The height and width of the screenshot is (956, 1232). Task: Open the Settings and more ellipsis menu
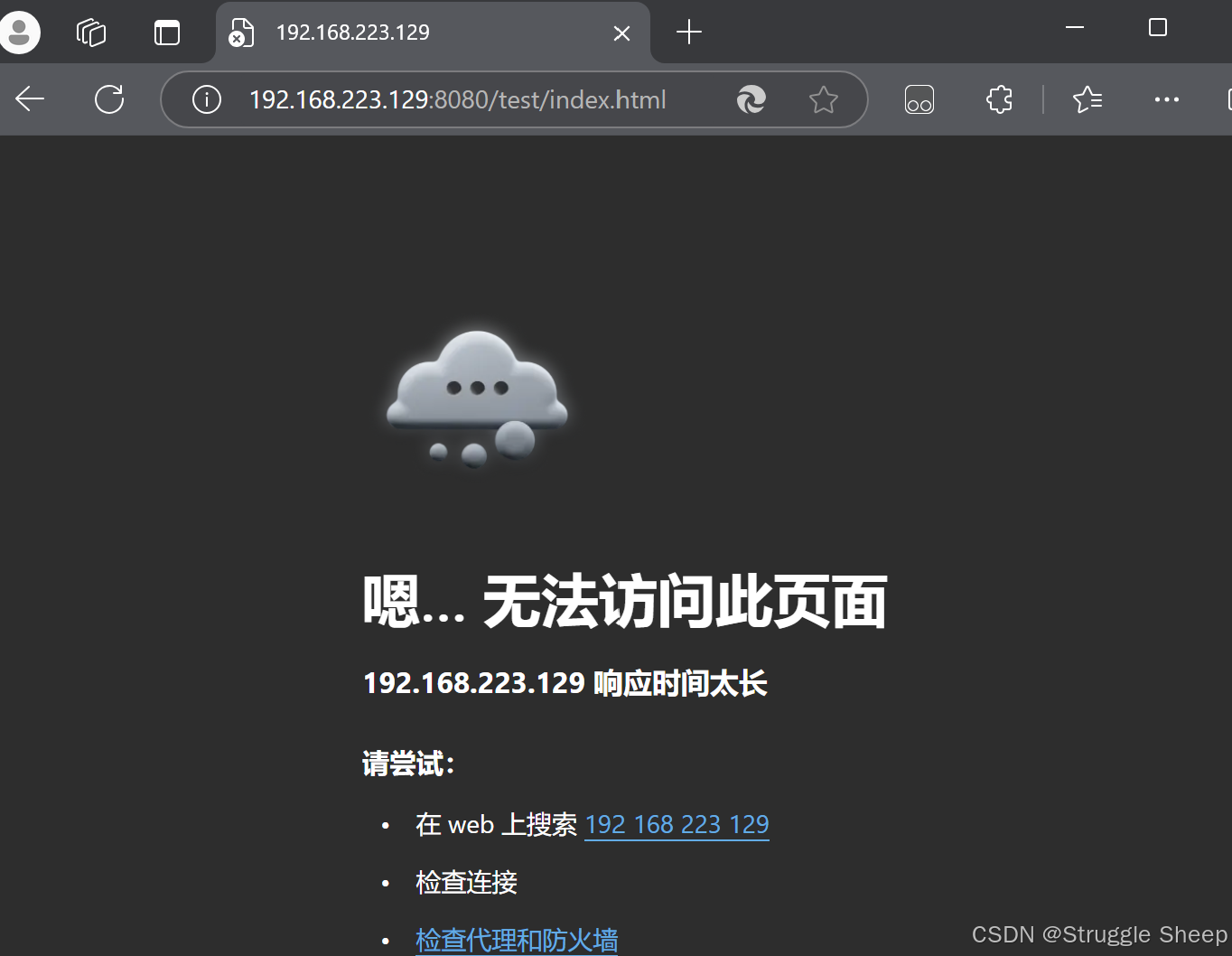[x=1167, y=99]
